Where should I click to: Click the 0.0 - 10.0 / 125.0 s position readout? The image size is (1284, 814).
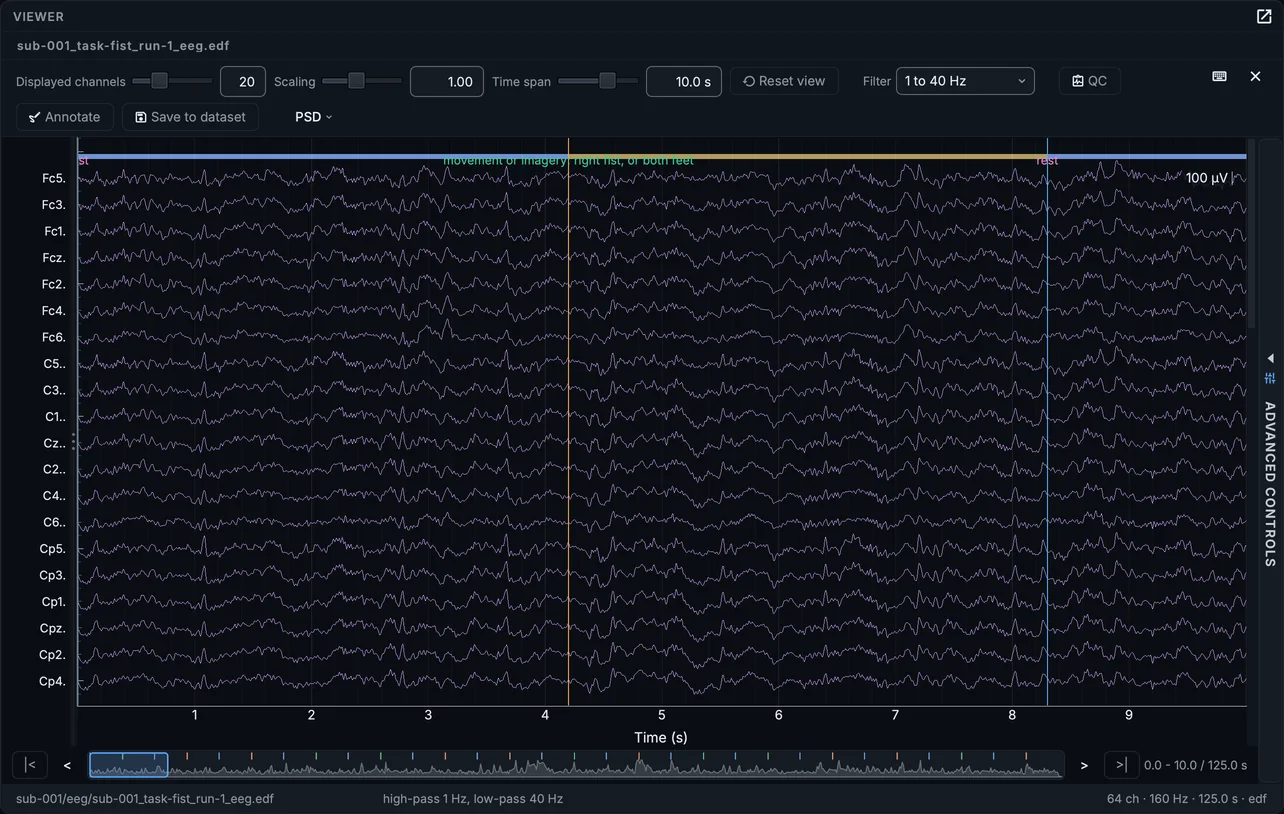[x=1195, y=765]
